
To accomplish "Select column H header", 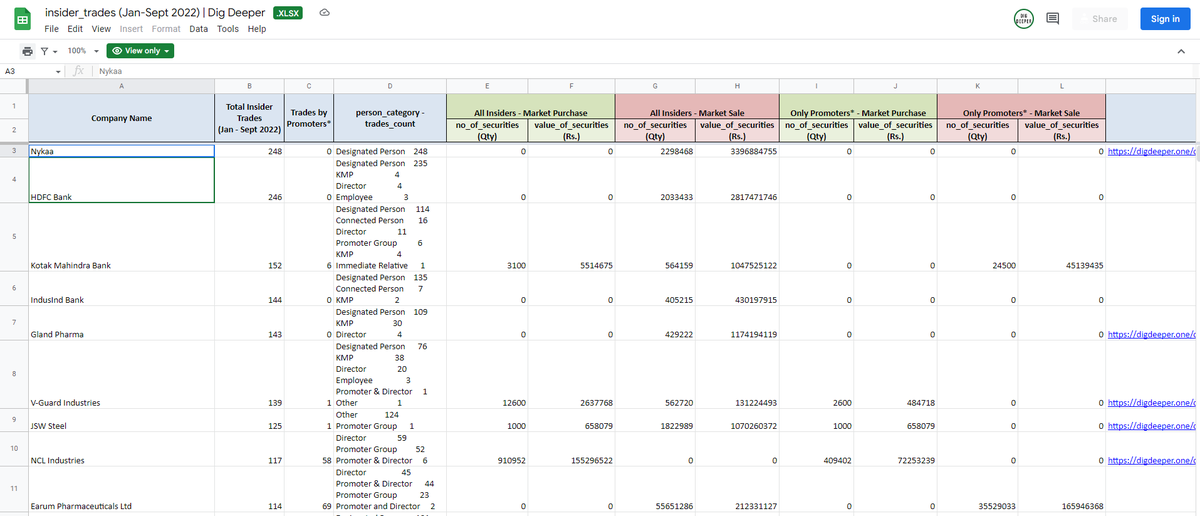I will pyautogui.click(x=737, y=86).
